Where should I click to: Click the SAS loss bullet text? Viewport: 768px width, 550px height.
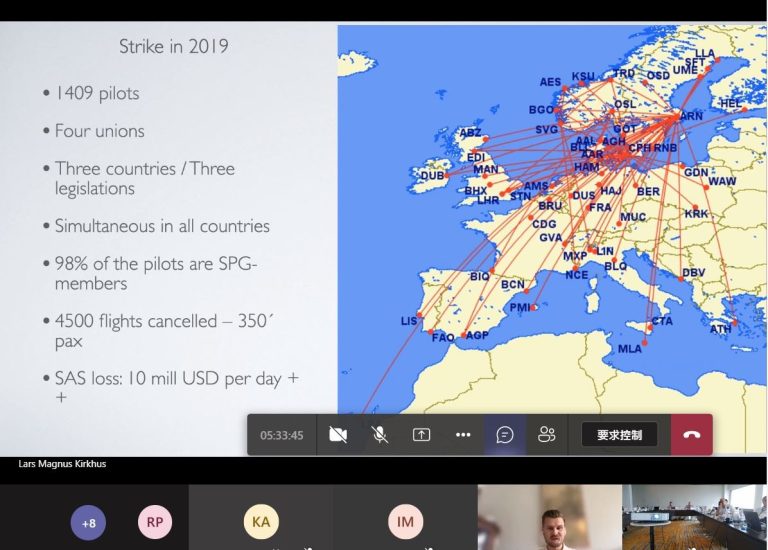click(176, 387)
